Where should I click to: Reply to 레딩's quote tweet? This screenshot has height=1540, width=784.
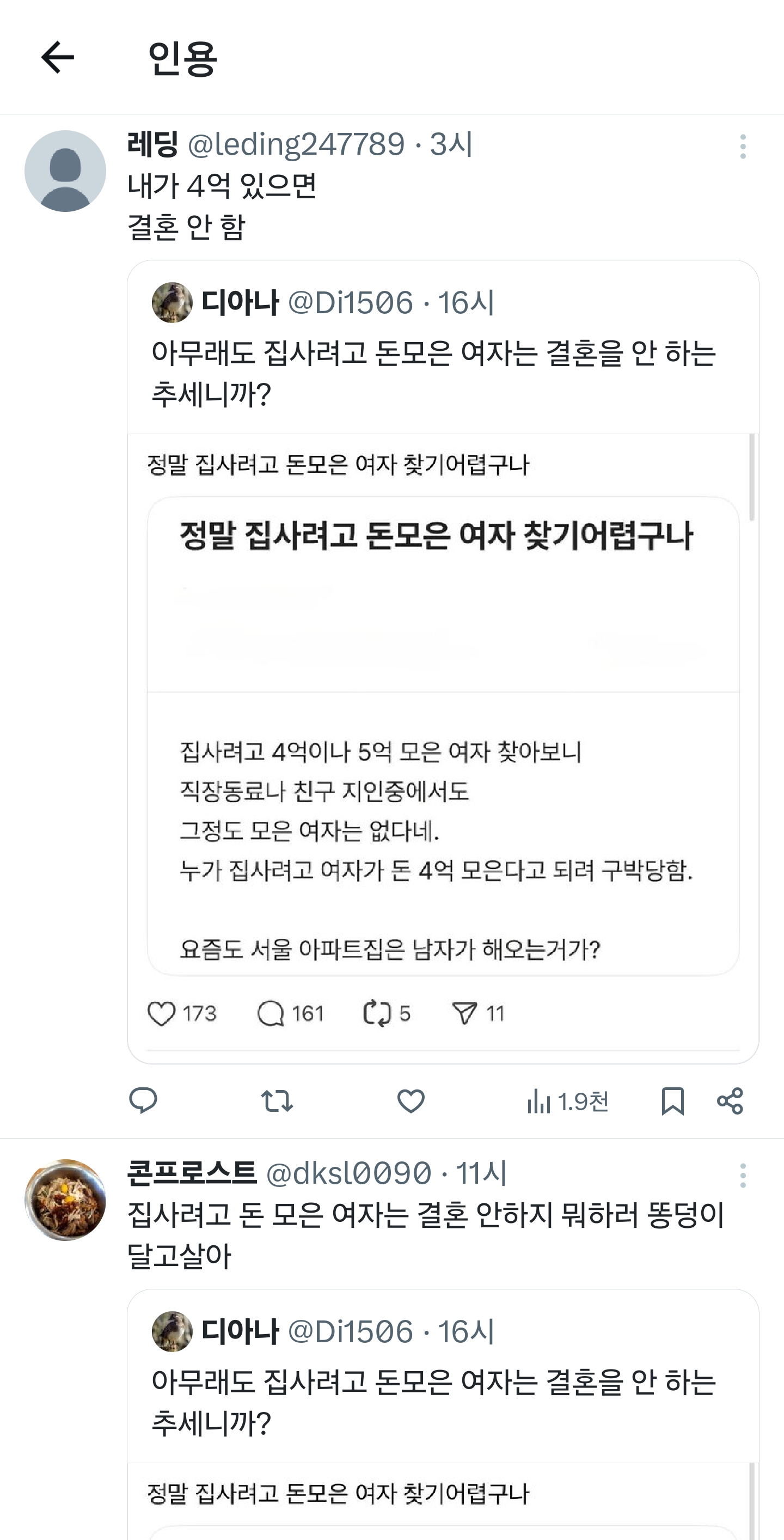(143, 1100)
